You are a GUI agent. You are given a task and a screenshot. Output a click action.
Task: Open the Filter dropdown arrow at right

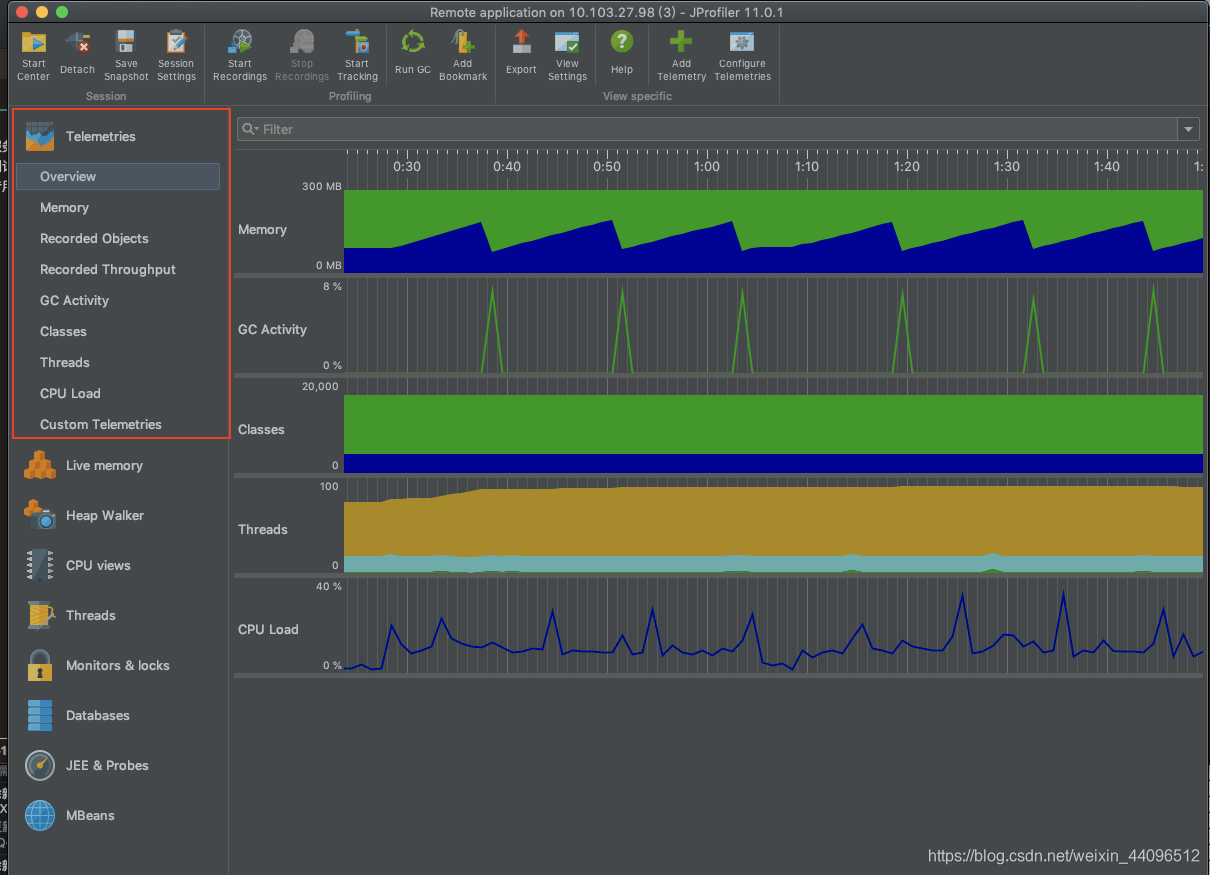1189,129
